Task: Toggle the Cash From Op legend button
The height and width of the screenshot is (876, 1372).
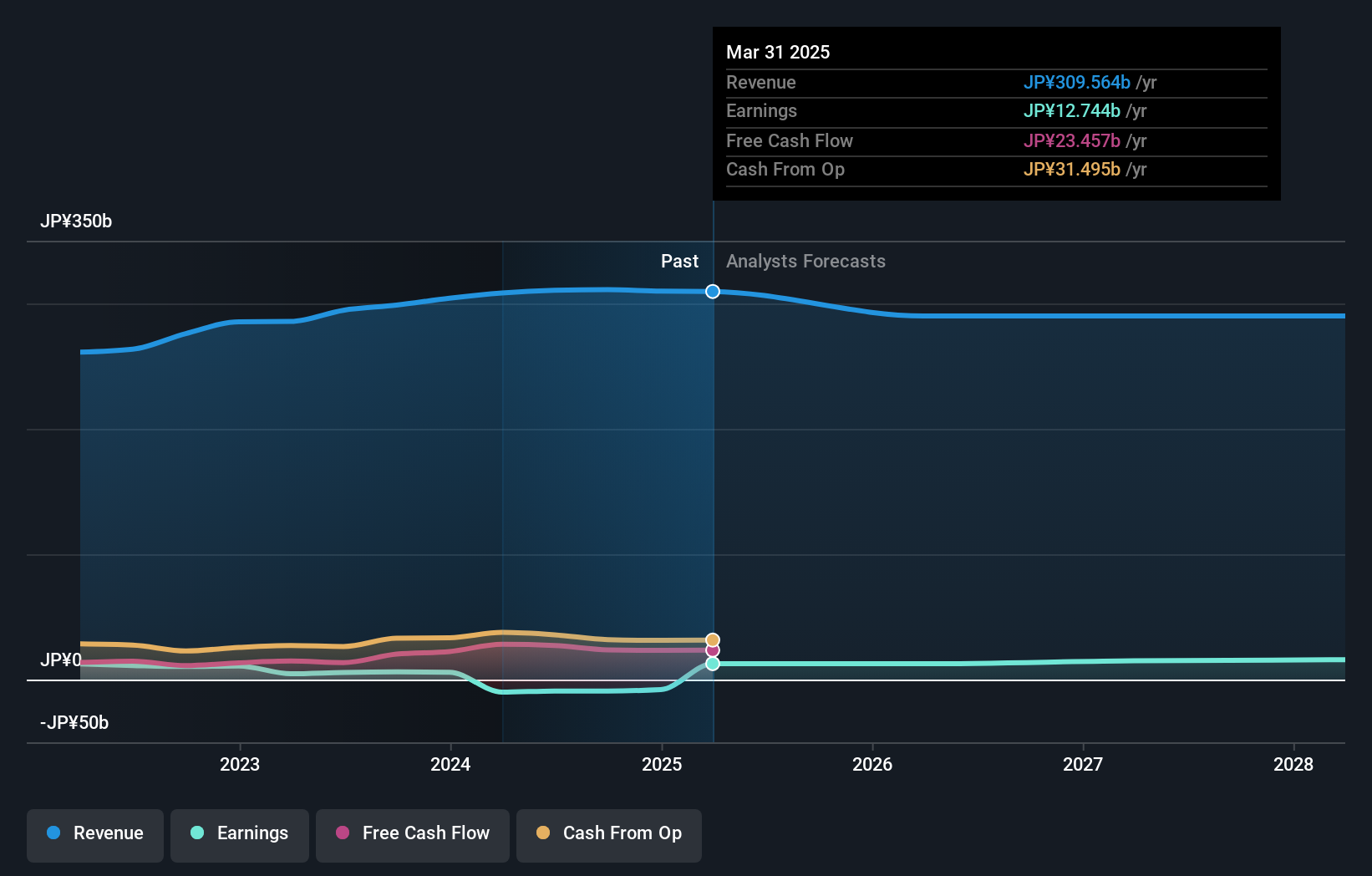Action: pos(609,835)
